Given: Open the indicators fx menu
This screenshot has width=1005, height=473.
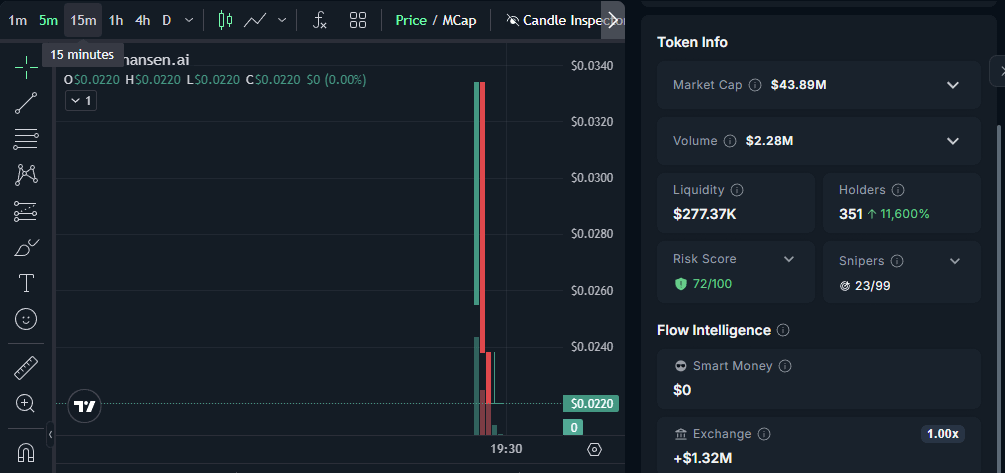Looking at the screenshot, I should pos(320,20).
